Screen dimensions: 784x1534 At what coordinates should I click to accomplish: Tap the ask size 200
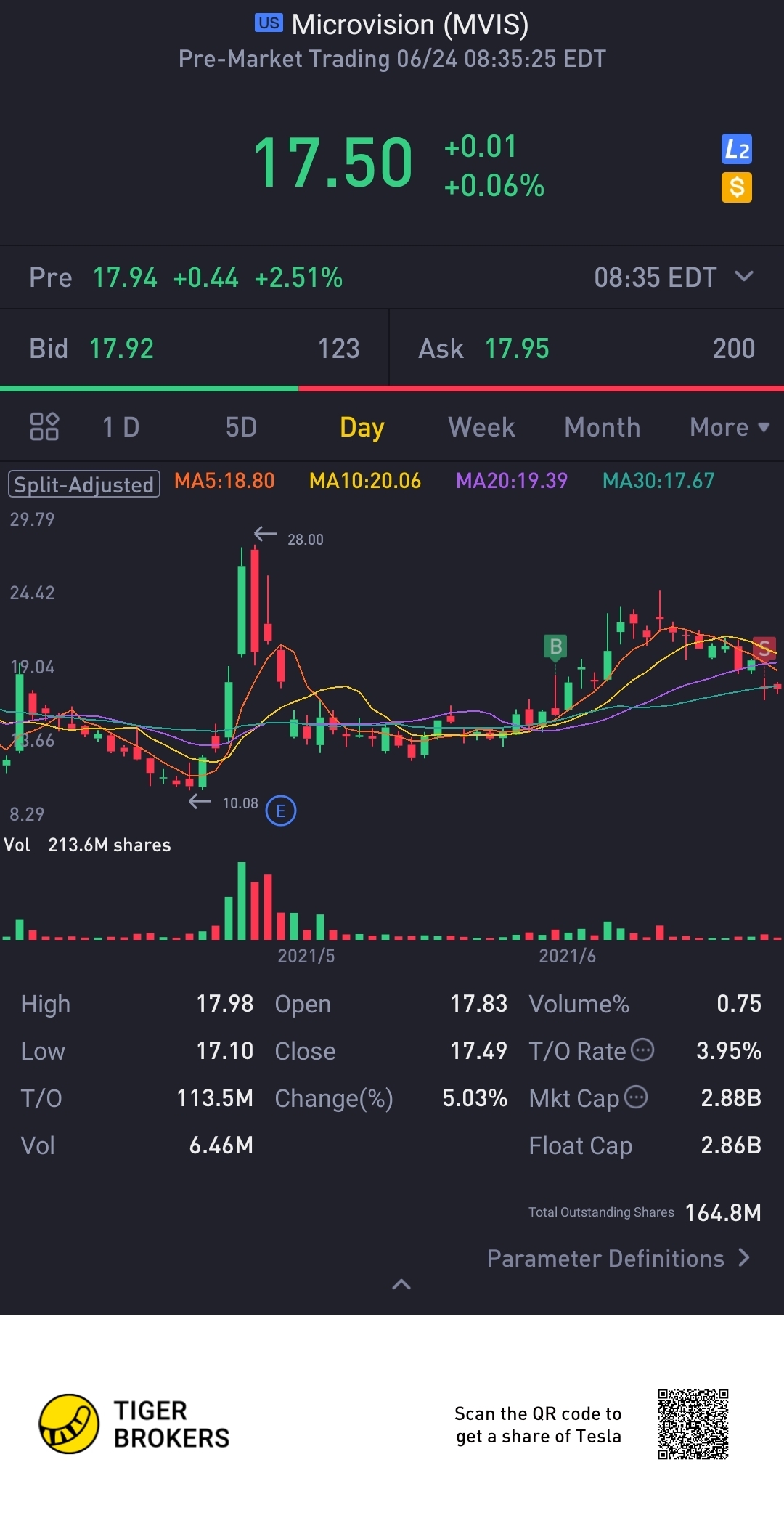[x=734, y=349]
